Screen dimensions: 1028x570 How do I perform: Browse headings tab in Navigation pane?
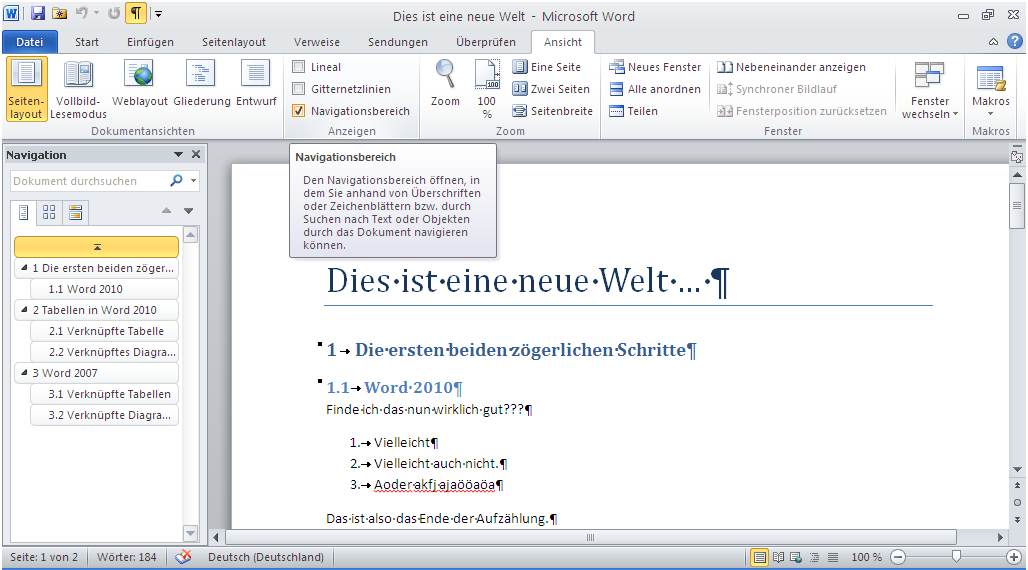point(24,212)
